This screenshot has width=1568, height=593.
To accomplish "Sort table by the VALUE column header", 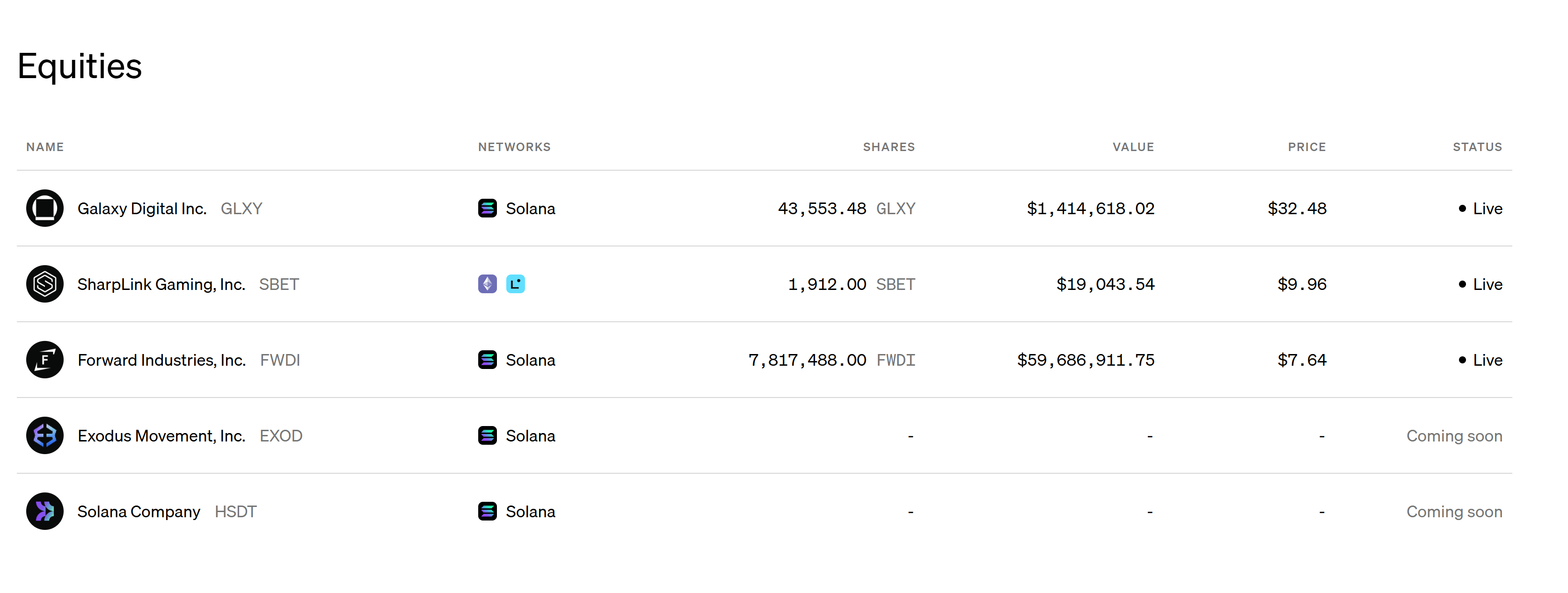I will 1133,146.
